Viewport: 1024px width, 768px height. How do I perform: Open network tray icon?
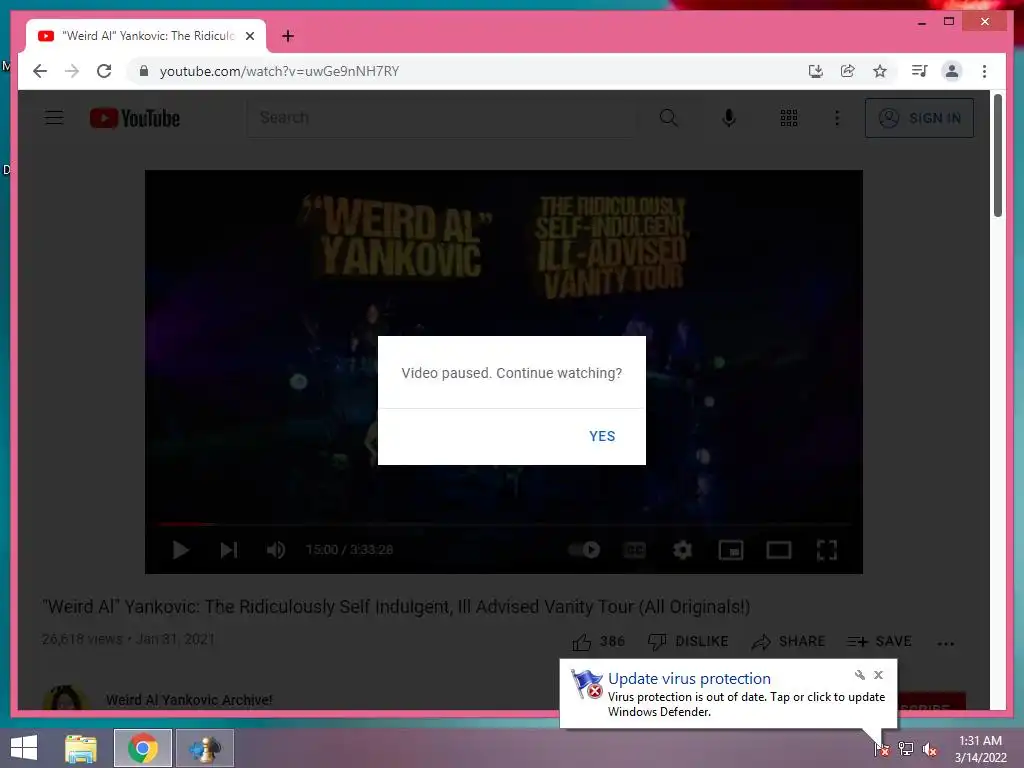coord(906,748)
